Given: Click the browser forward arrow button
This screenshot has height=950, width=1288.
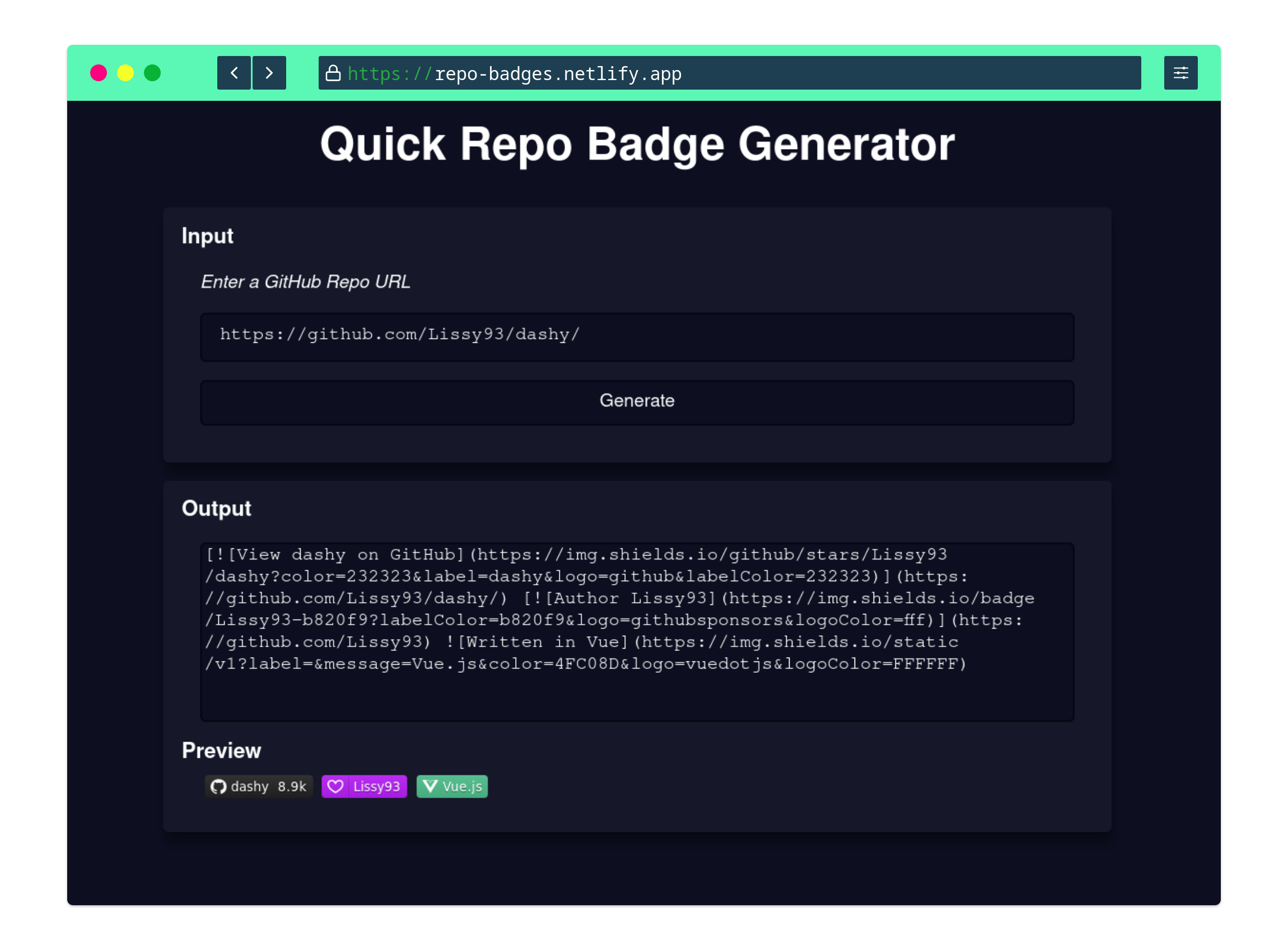Looking at the screenshot, I should coord(269,73).
